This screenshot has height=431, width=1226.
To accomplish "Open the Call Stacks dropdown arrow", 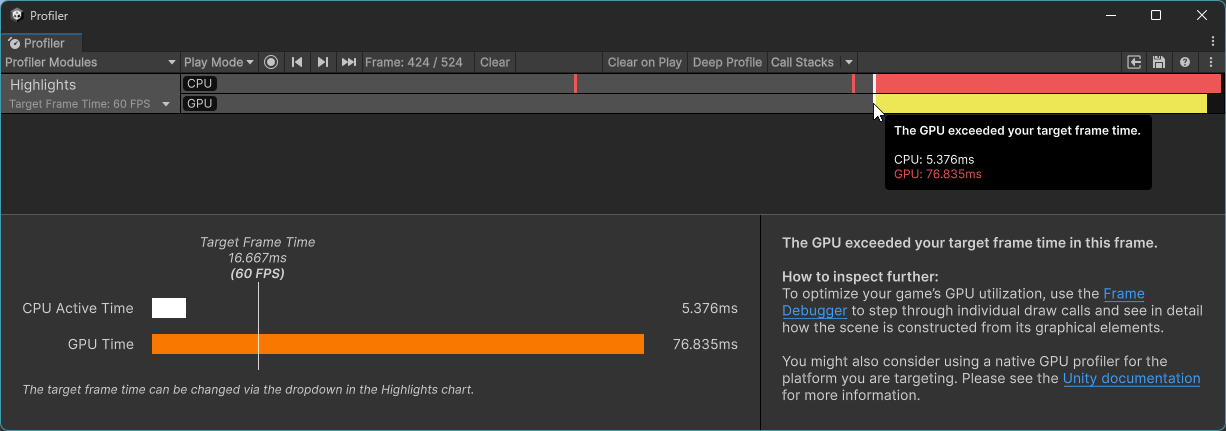I will tap(849, 62).
